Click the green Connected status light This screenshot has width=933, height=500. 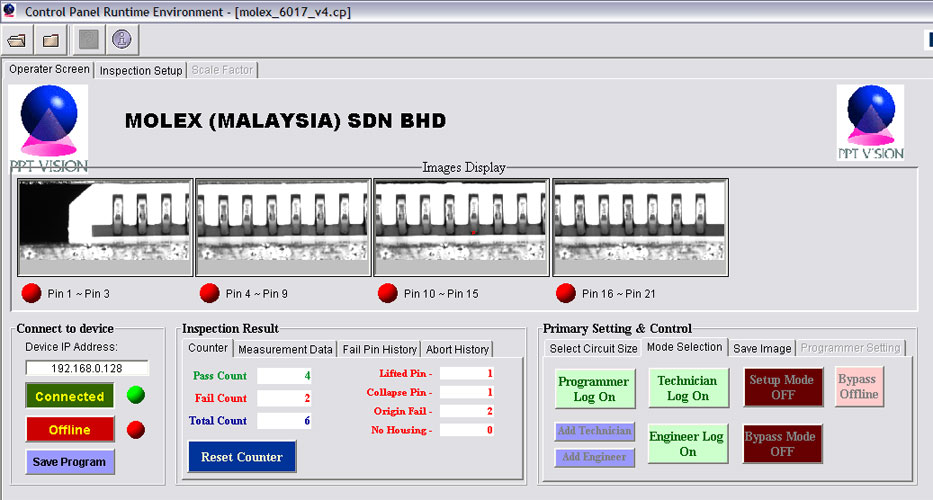136,396
